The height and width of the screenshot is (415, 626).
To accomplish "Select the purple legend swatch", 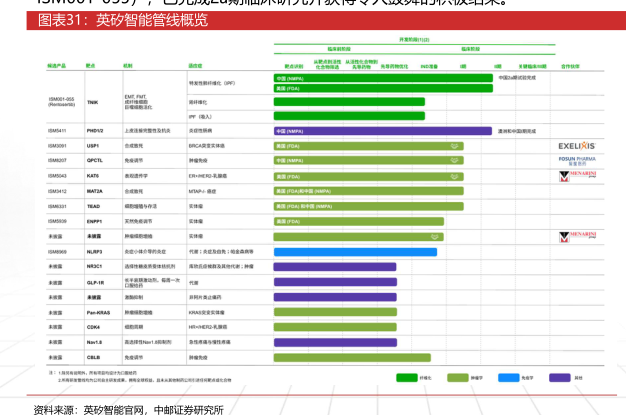I will [560, 378].
